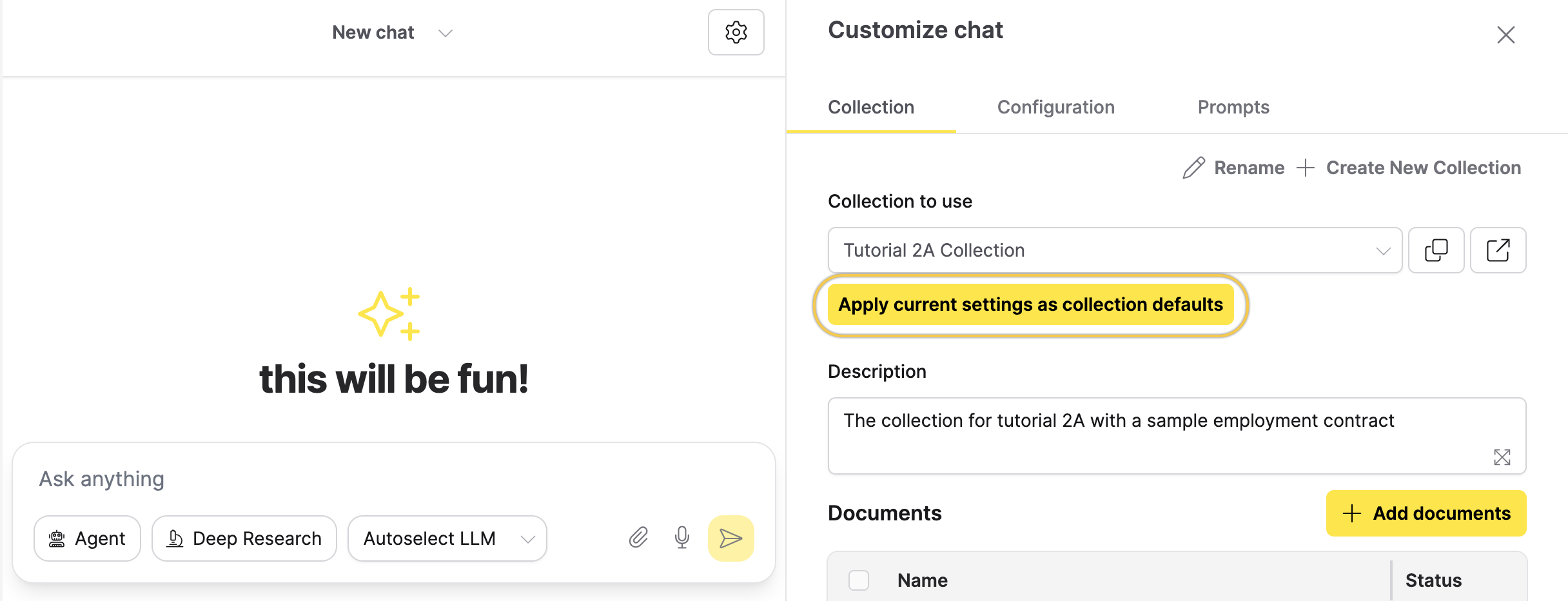Viewport: 1568px width, 601px height.
Task: Click the Add documents button
Action: click(1426, 513)
